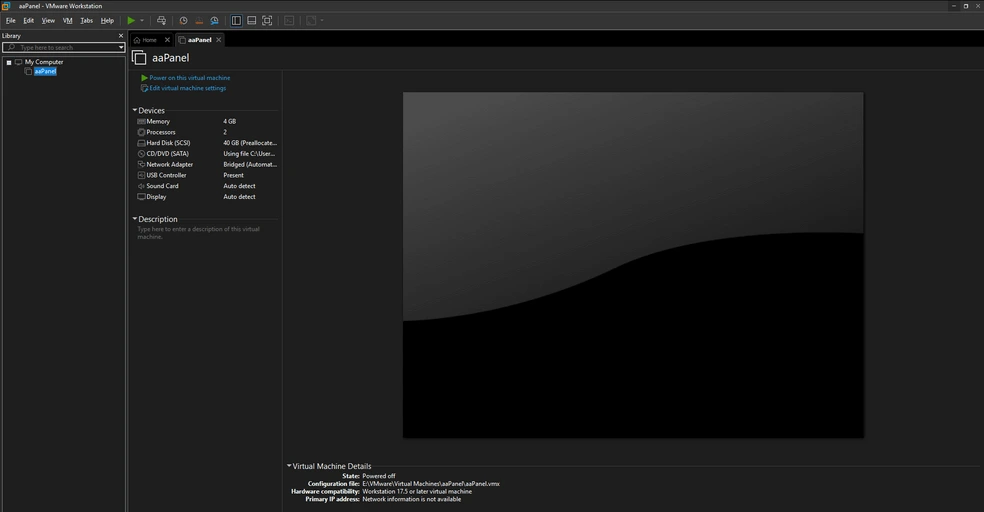Click the Sound Card device icon
The height and width of the screenshot is (512, 984).
(141, 186)
